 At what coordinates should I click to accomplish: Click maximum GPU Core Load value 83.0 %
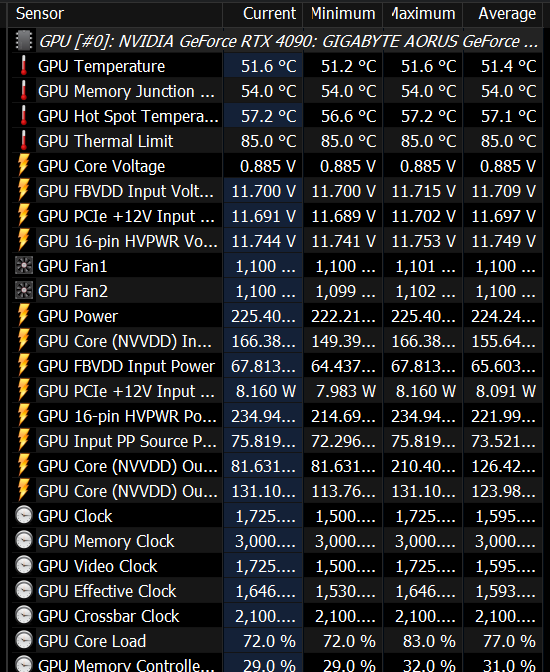tap(429, 641)
